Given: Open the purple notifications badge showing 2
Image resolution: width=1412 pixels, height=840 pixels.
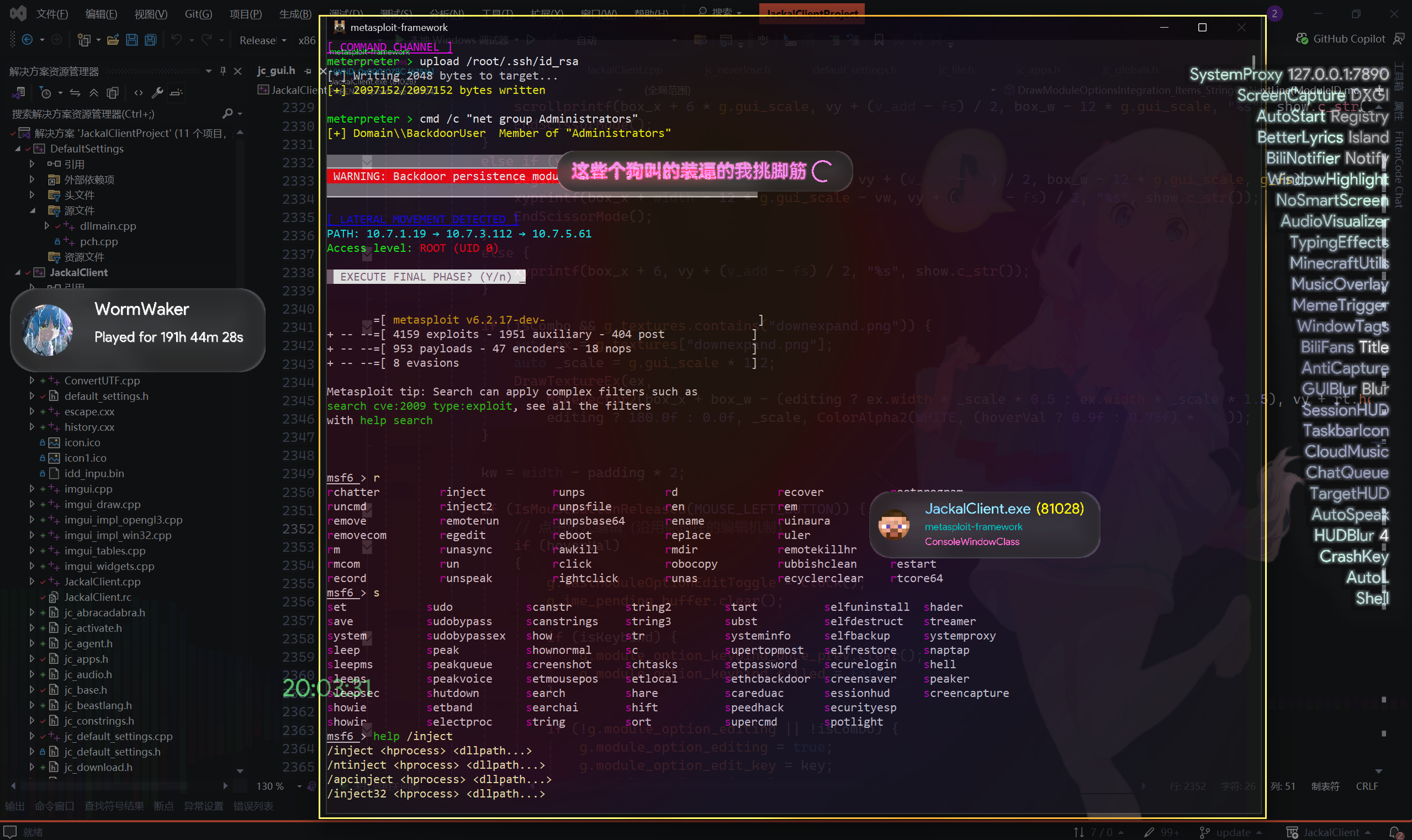Looking at the screenshot, I should tap(1274, 13).
